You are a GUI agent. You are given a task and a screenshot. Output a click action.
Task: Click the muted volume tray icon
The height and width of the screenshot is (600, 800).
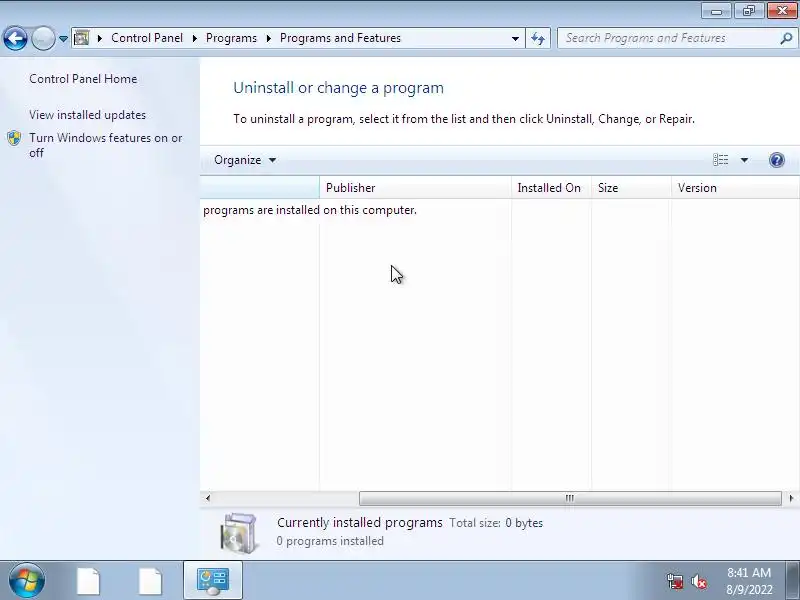(699, 581)
